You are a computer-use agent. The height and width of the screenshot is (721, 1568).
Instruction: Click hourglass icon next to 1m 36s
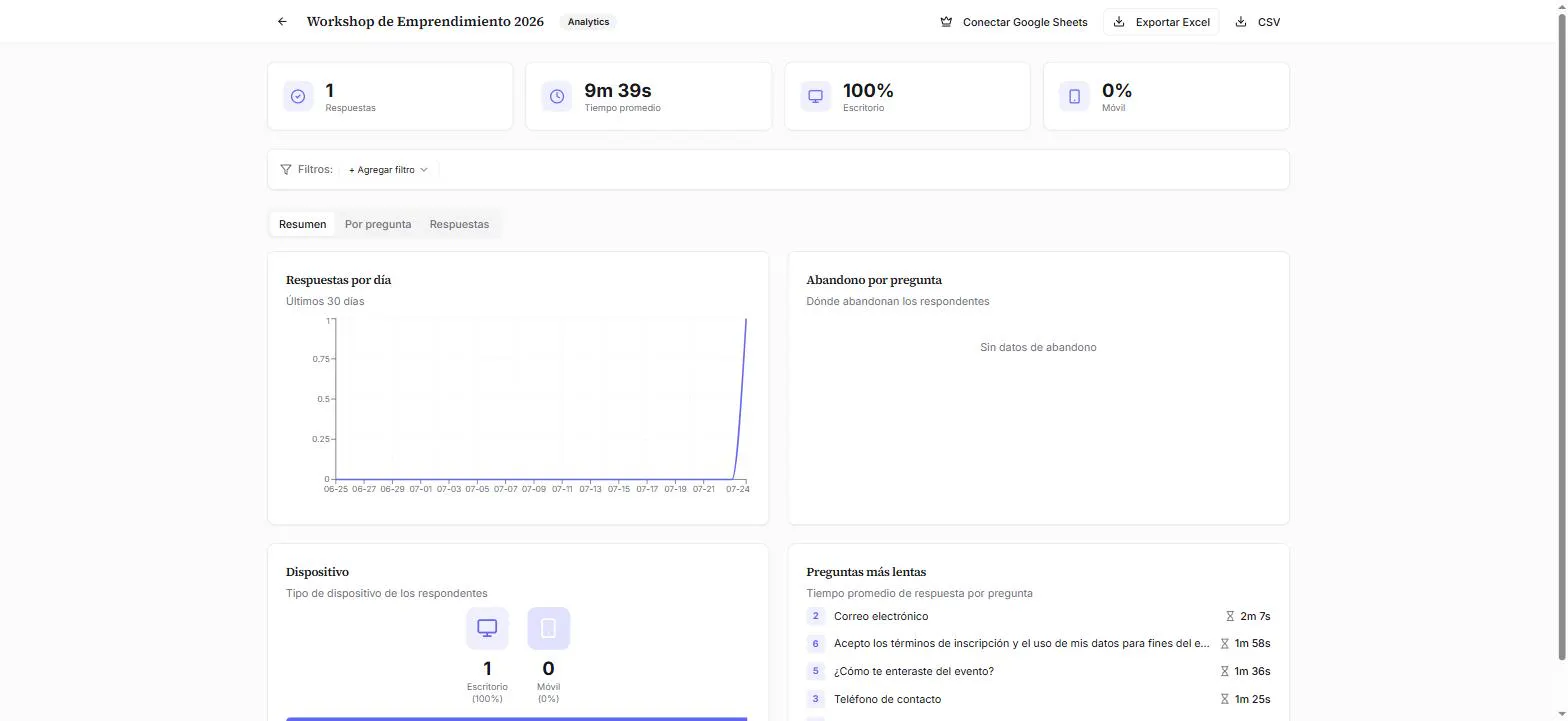pos(1224,672)
